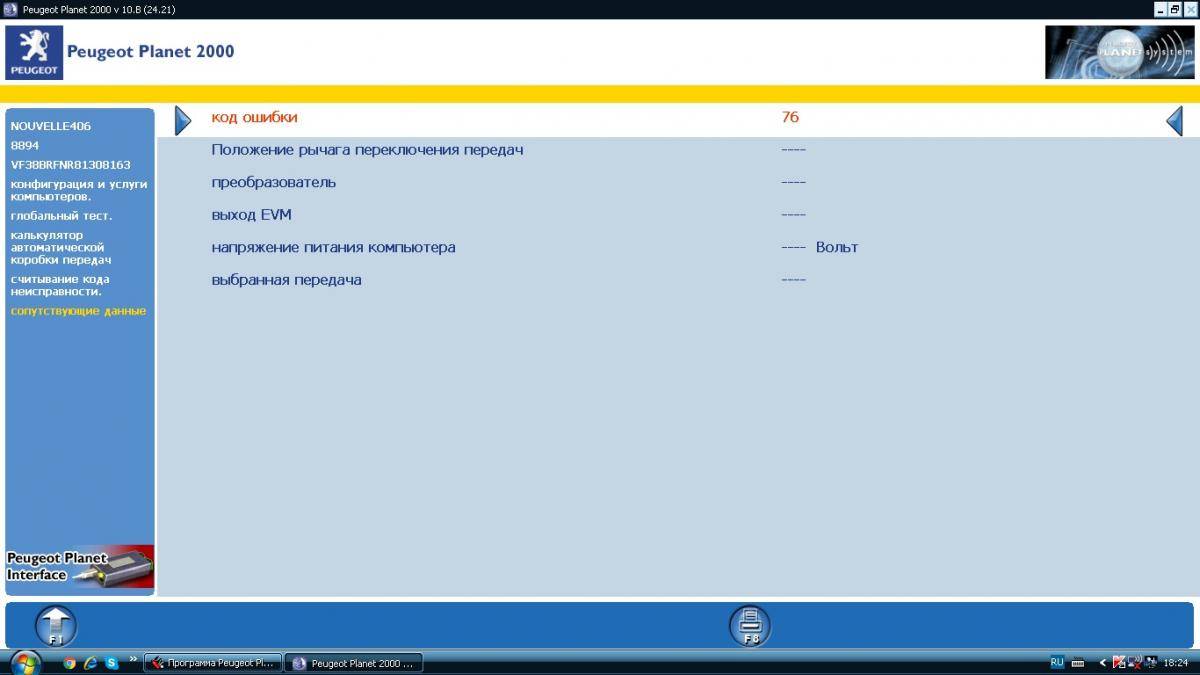1200x675 pixels.
Task: Show hidden system tray icons
Action: point(1103,662)
